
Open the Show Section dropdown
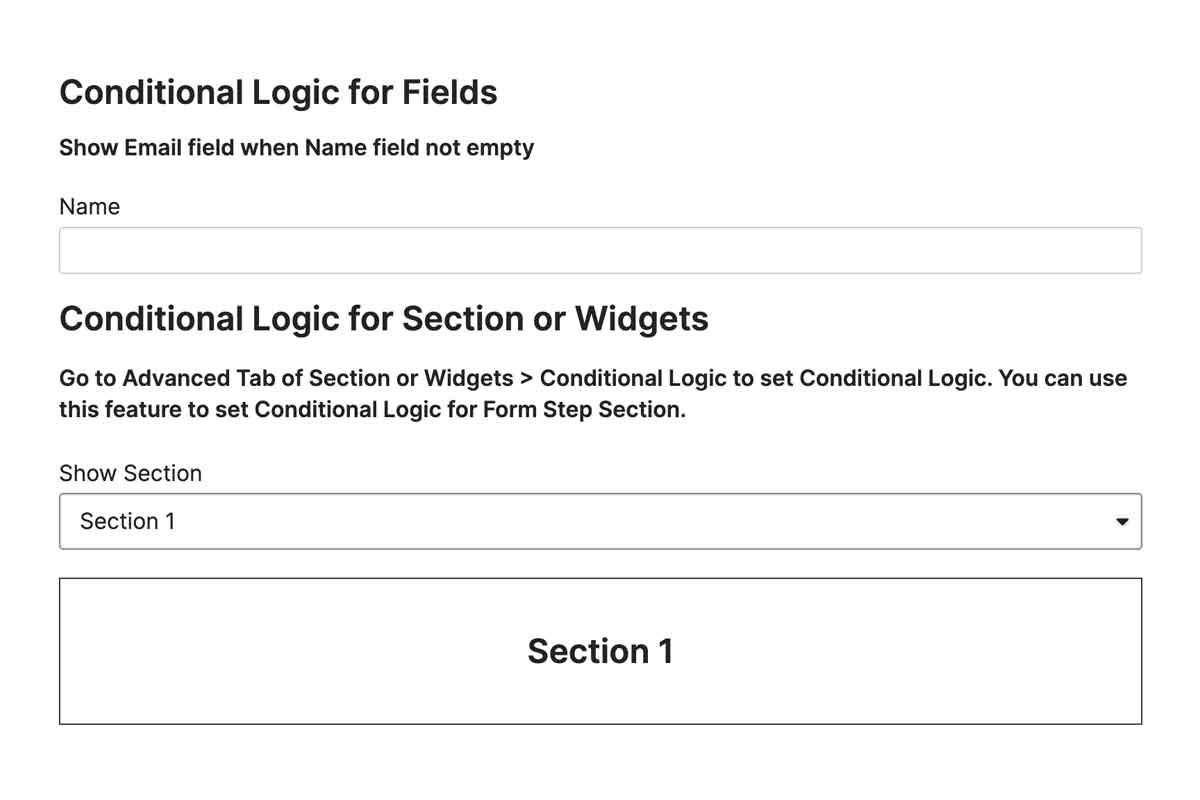click(x=600, y=521)
